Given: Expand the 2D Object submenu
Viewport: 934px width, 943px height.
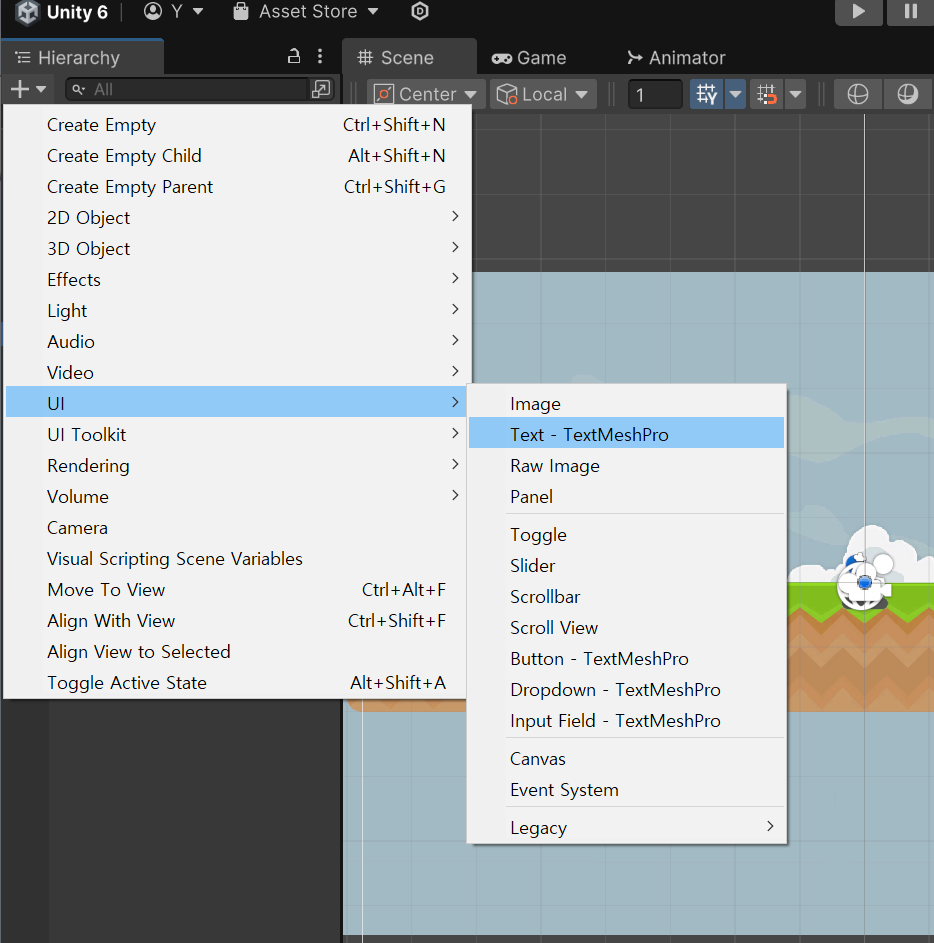Looking at the screenshot, I should (236, 218).
